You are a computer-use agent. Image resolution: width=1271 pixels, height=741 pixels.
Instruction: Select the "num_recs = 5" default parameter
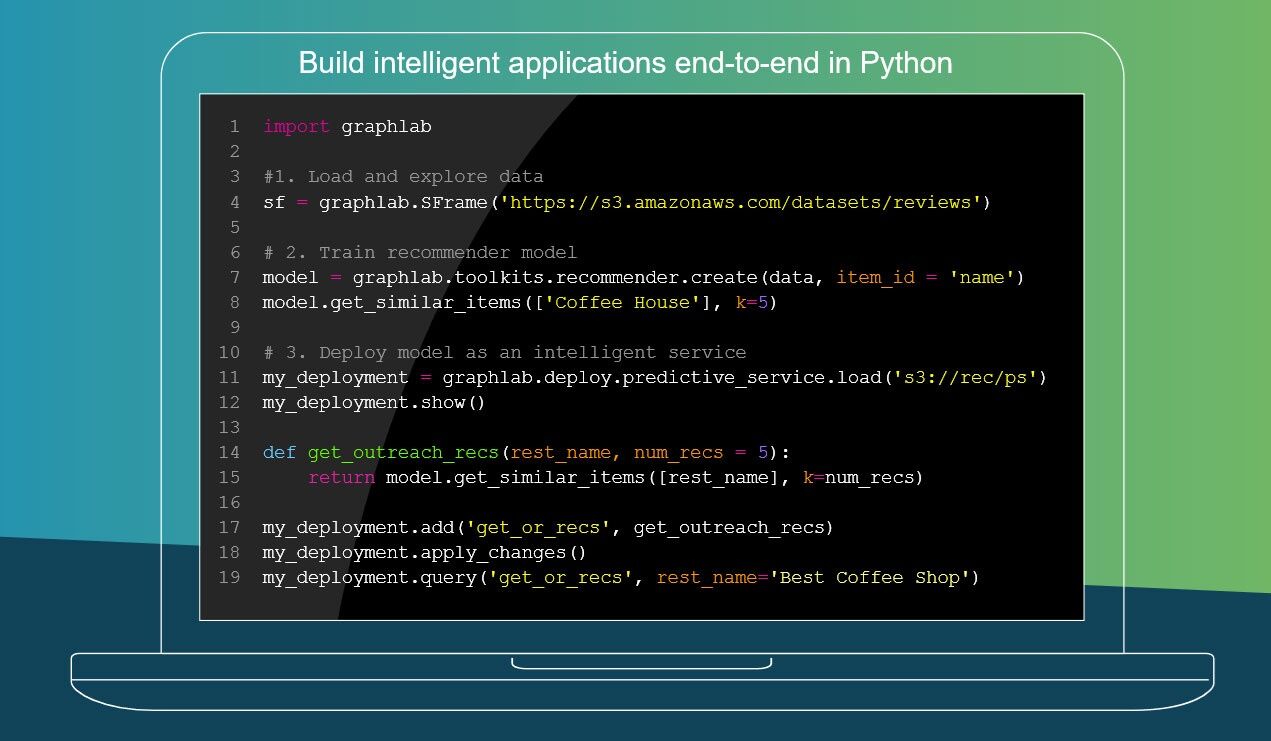point(700,452)
